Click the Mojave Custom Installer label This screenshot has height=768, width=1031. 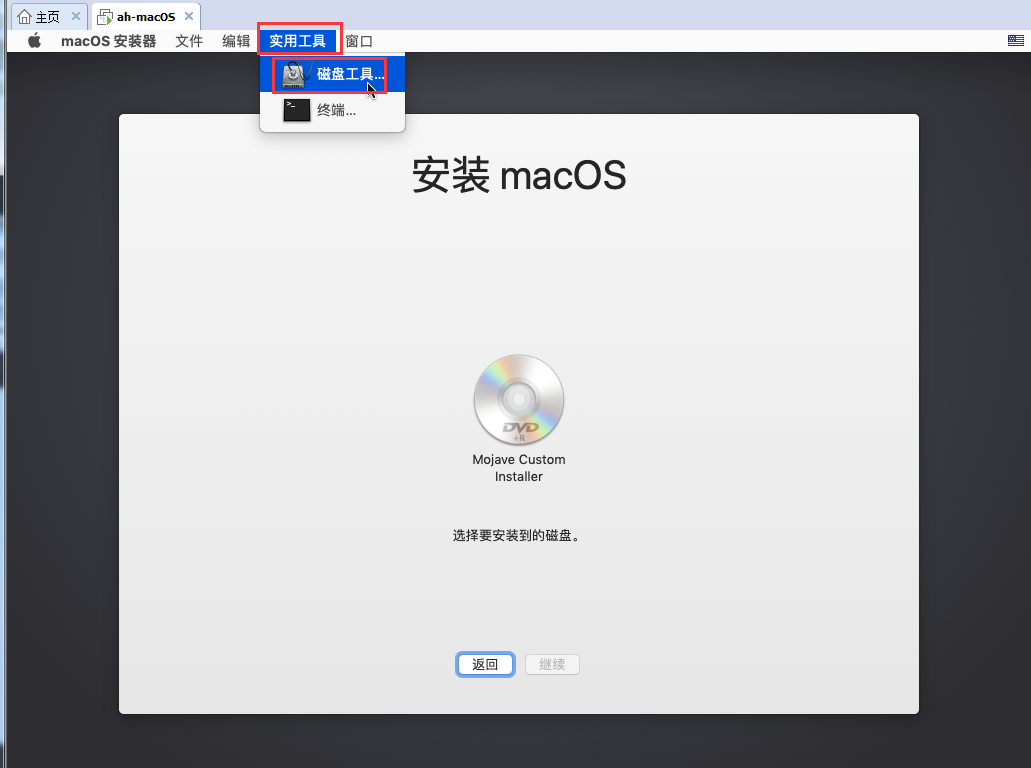point(518,468)
